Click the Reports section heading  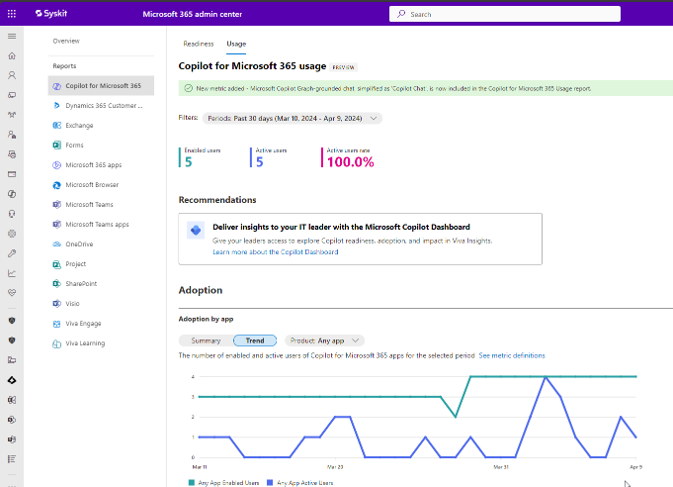coord(64,66)
